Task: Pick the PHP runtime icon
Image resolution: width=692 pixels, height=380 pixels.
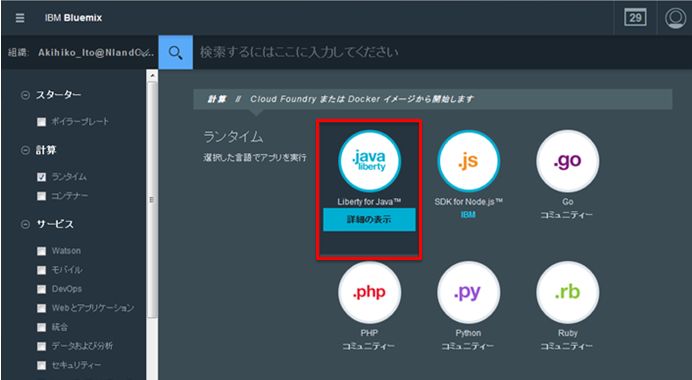Action: (x=369, y=292)
